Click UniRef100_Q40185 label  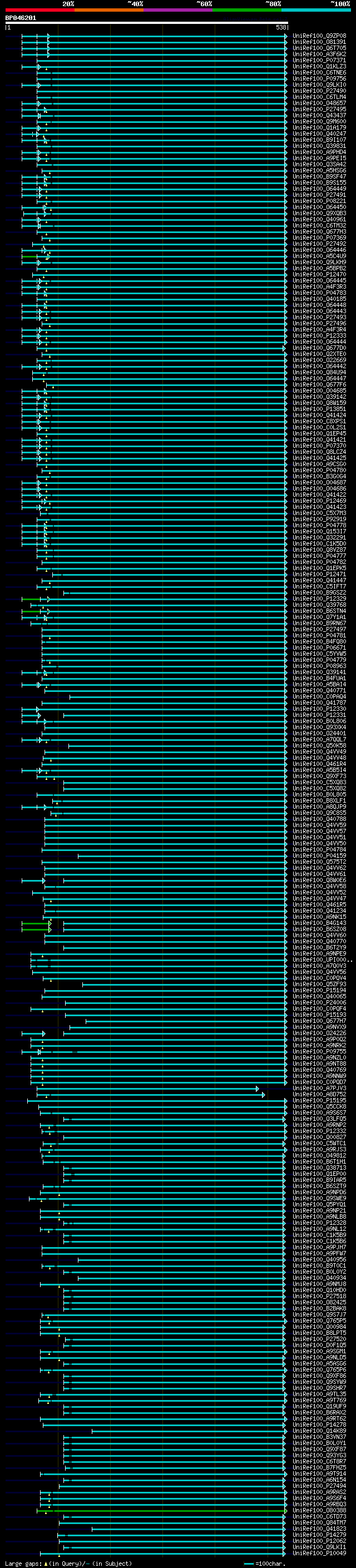pos(319,299)
